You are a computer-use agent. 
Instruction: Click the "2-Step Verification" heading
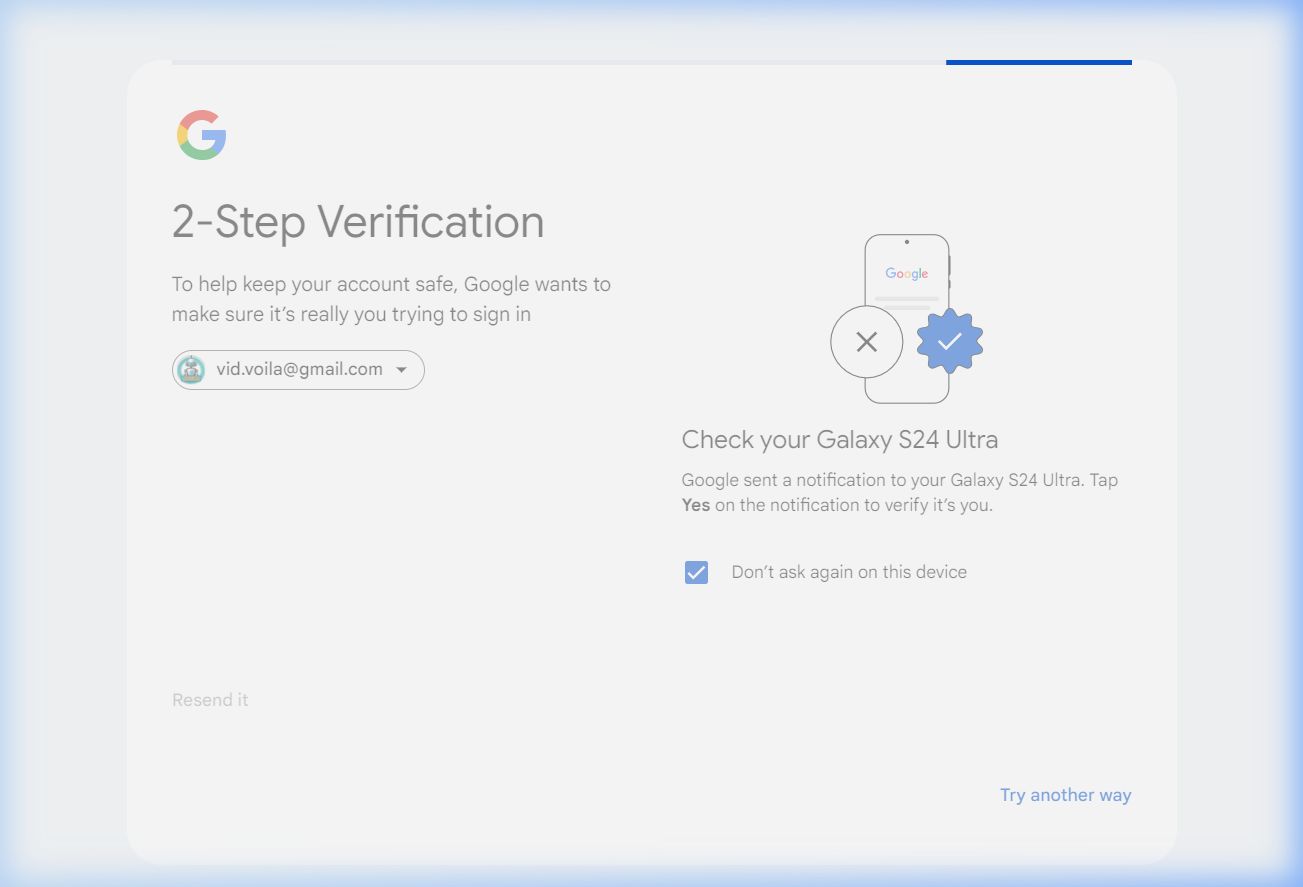point(358,222)
